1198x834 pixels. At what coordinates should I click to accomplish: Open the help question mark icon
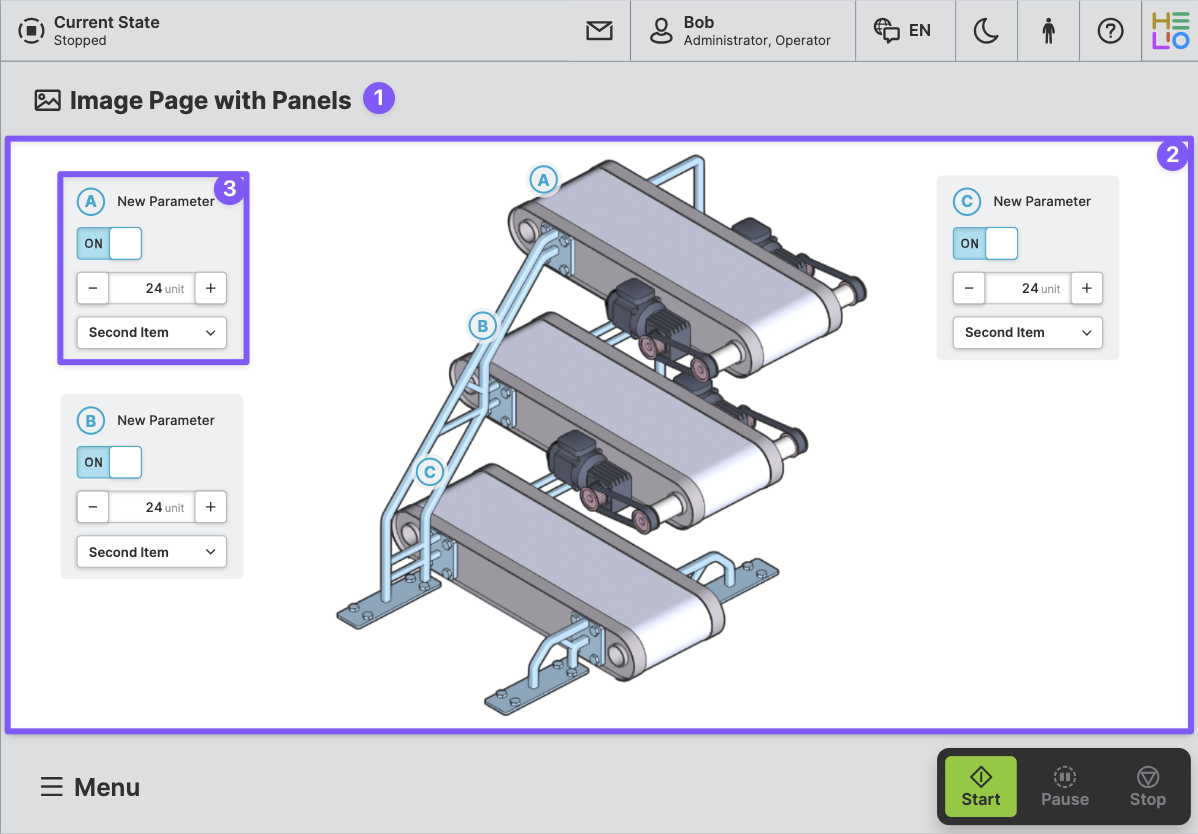point(1110,31)
